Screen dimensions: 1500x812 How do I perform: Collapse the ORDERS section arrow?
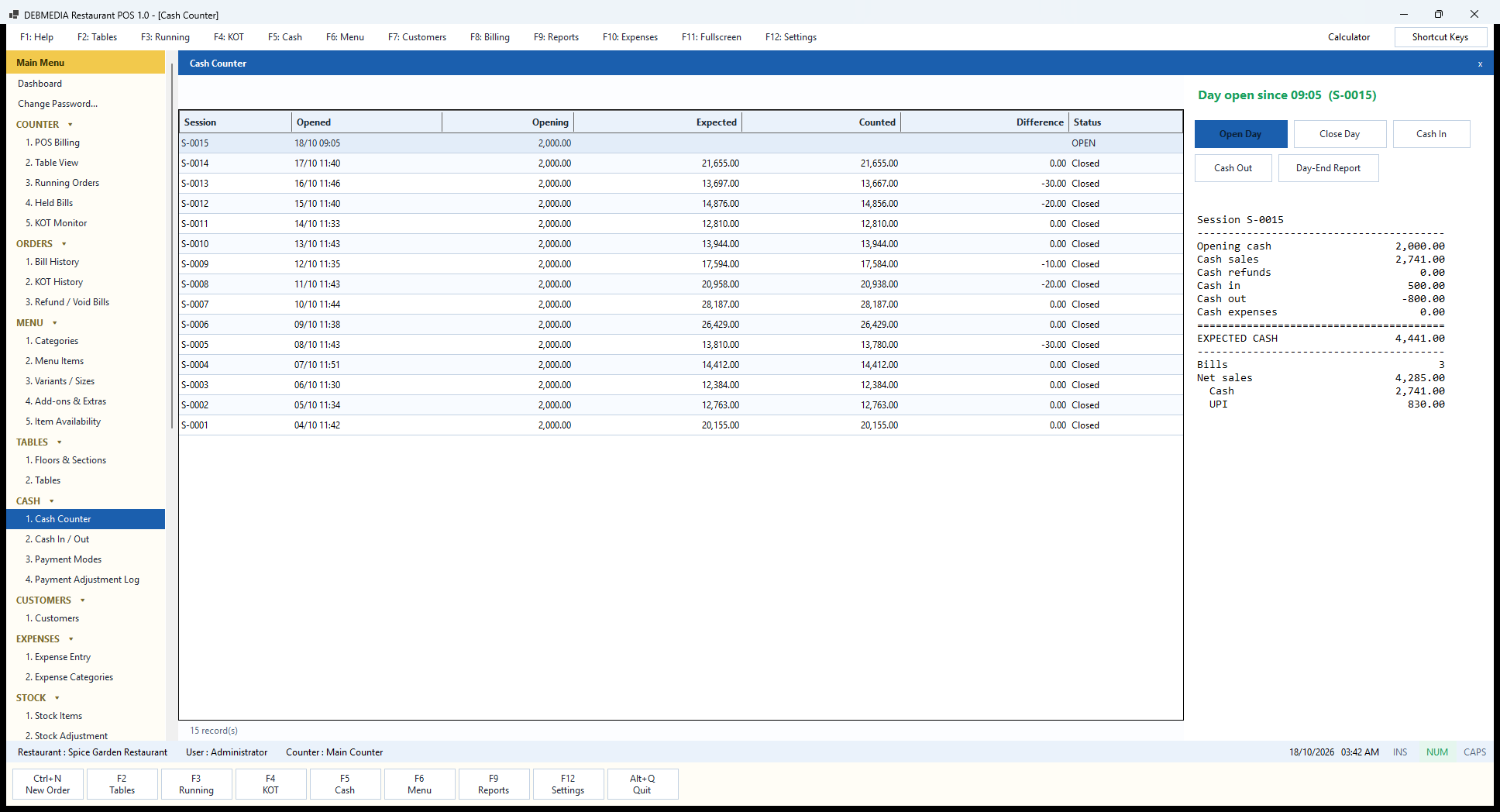pyautogui.click(x=64, y=244)
